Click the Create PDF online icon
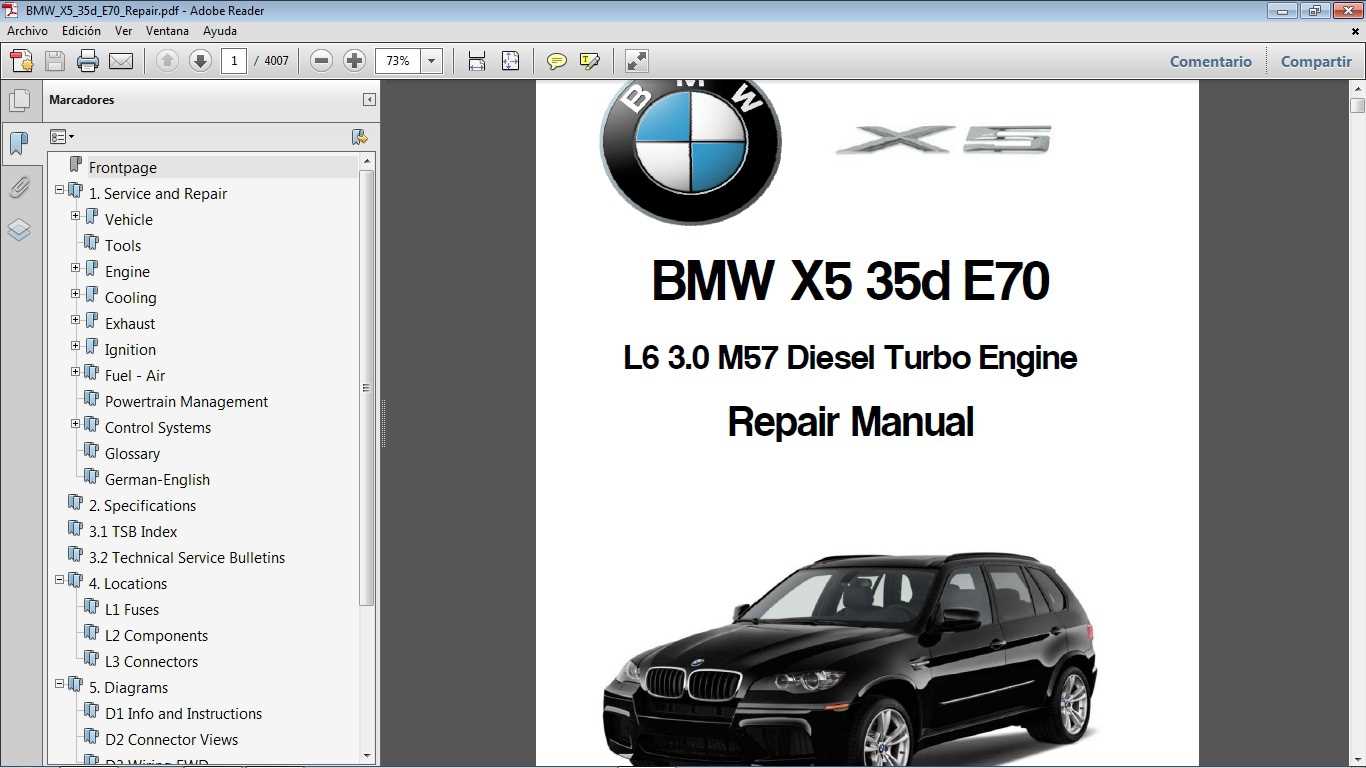The image size is (1366, 768). [21, 61]
